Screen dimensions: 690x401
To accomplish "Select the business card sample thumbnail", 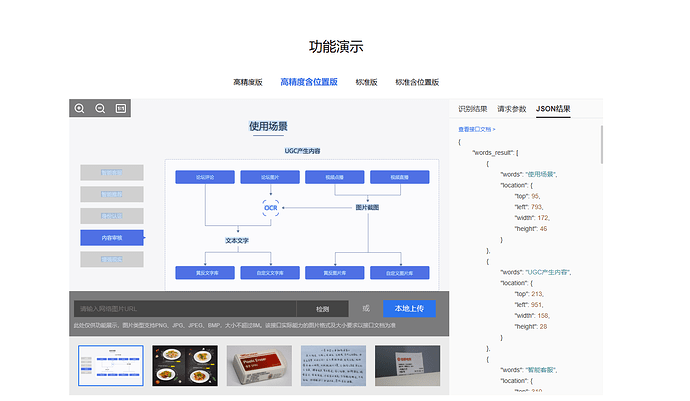I will [x=409, y=366].
